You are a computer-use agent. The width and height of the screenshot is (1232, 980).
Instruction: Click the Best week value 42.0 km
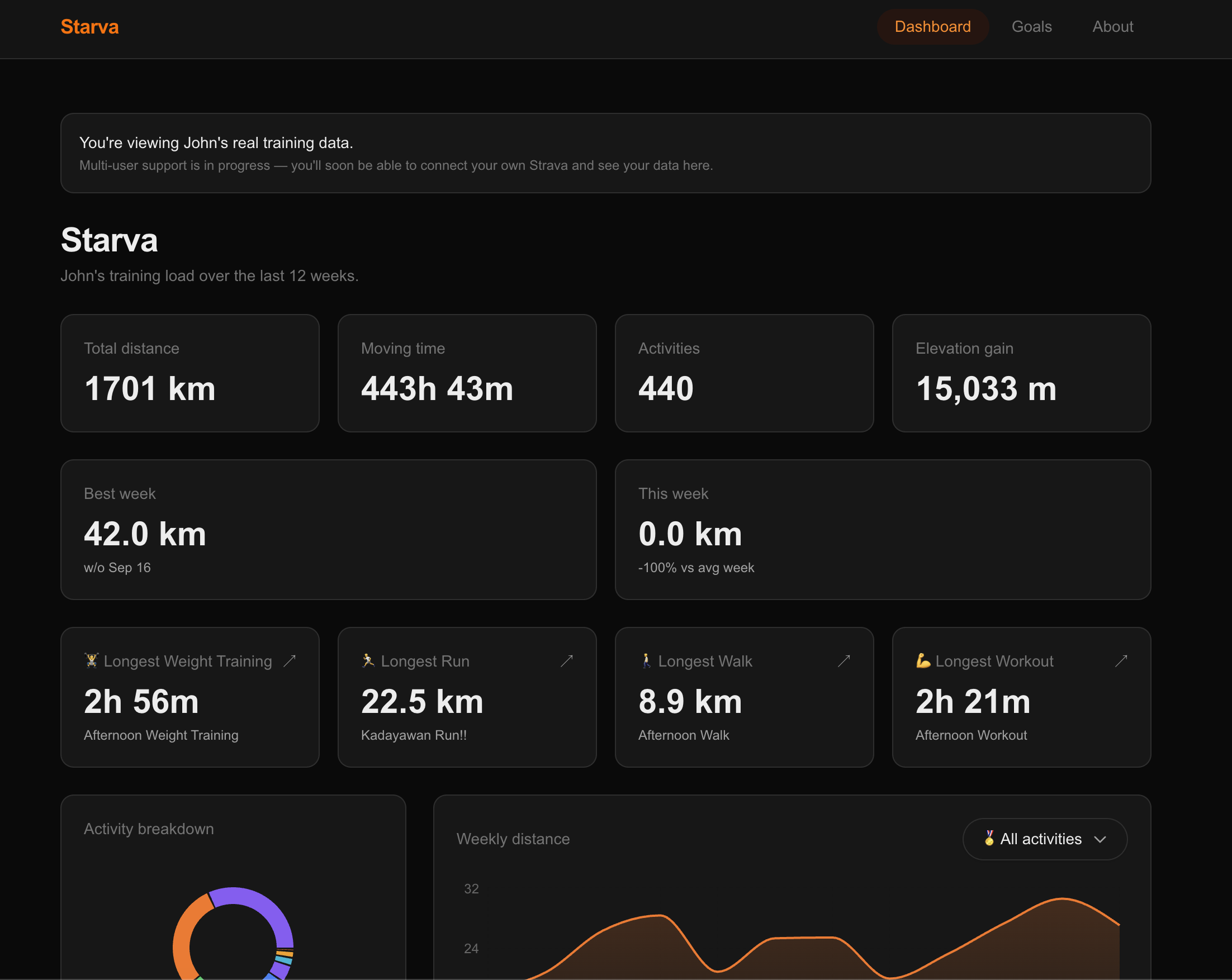click(145, 534)
